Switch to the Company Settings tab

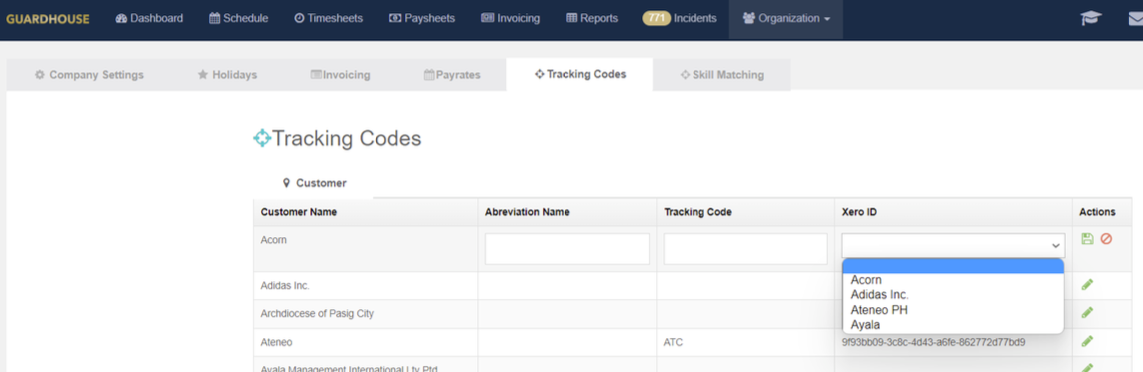coord(89,74)
